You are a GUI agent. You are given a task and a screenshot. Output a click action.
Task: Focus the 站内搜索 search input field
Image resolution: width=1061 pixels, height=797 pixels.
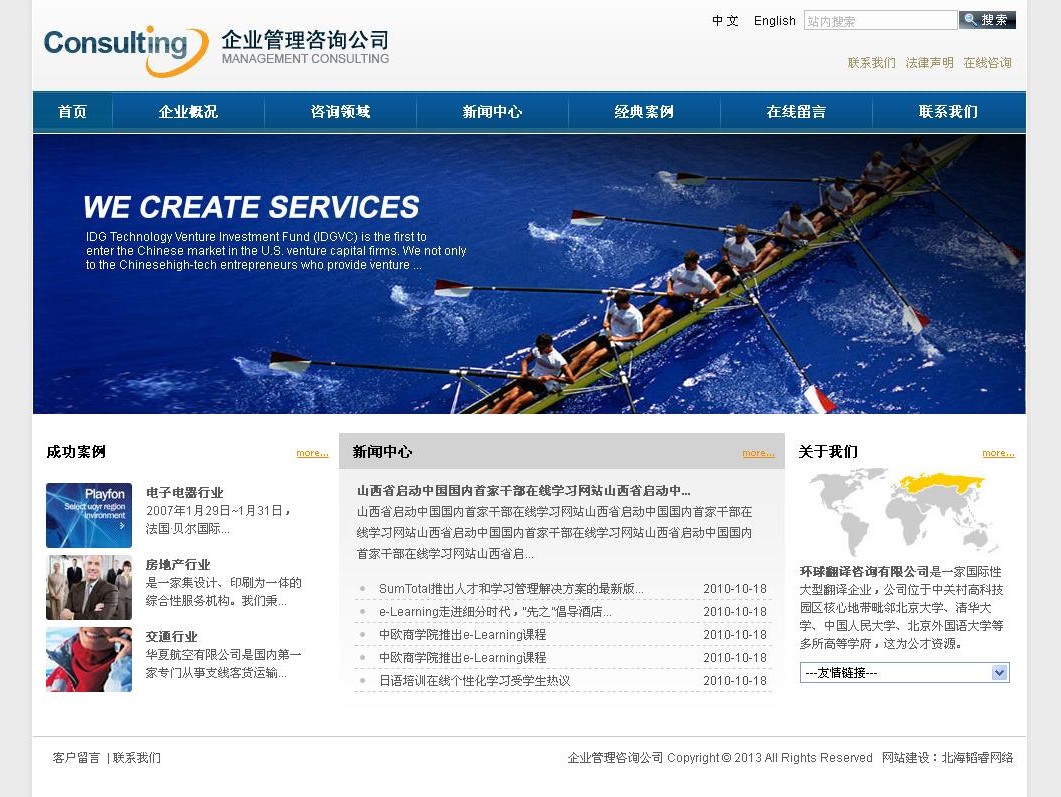point(880,21)
